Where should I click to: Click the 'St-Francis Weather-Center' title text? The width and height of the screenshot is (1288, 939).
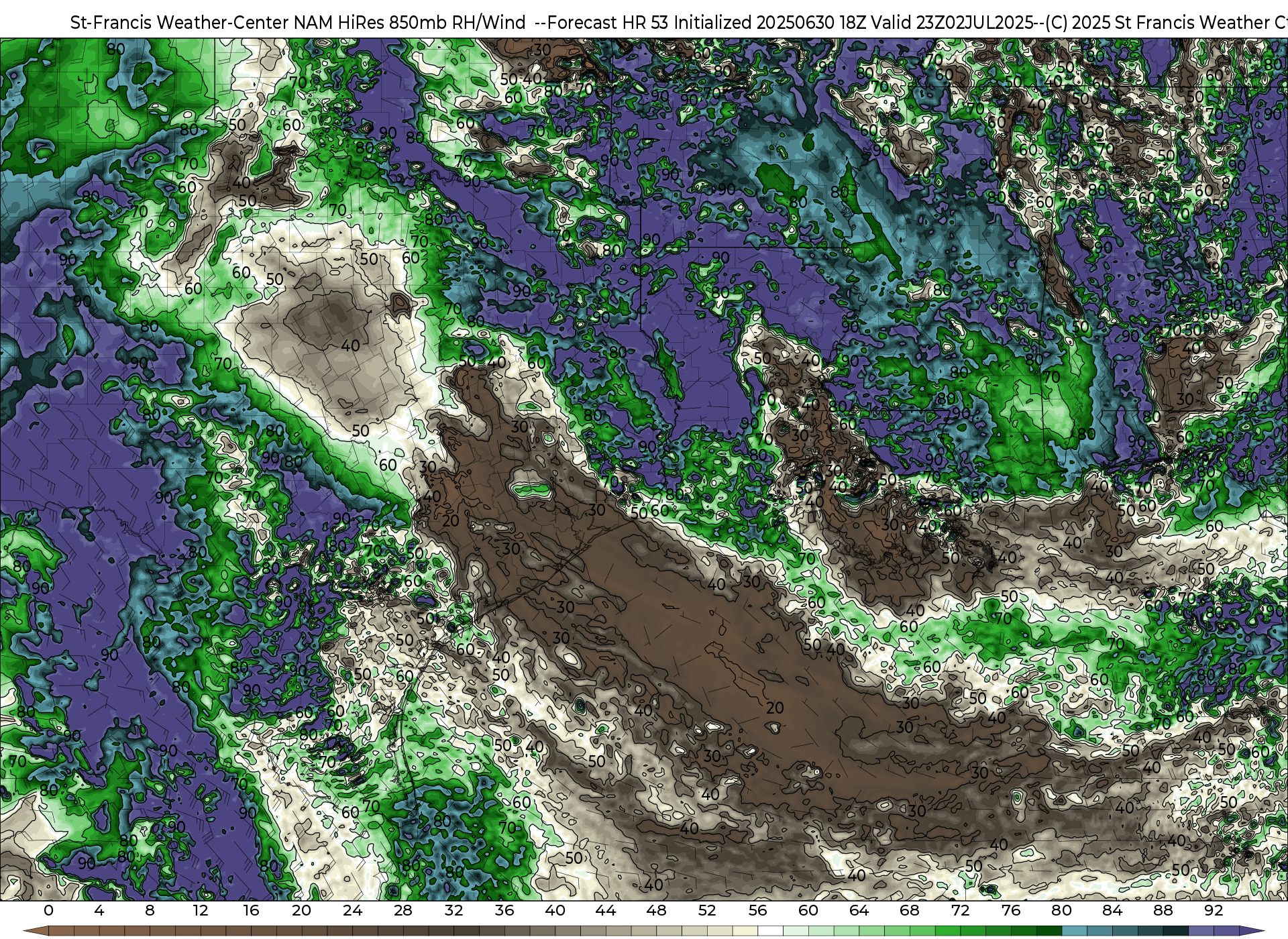pos(180,23)
